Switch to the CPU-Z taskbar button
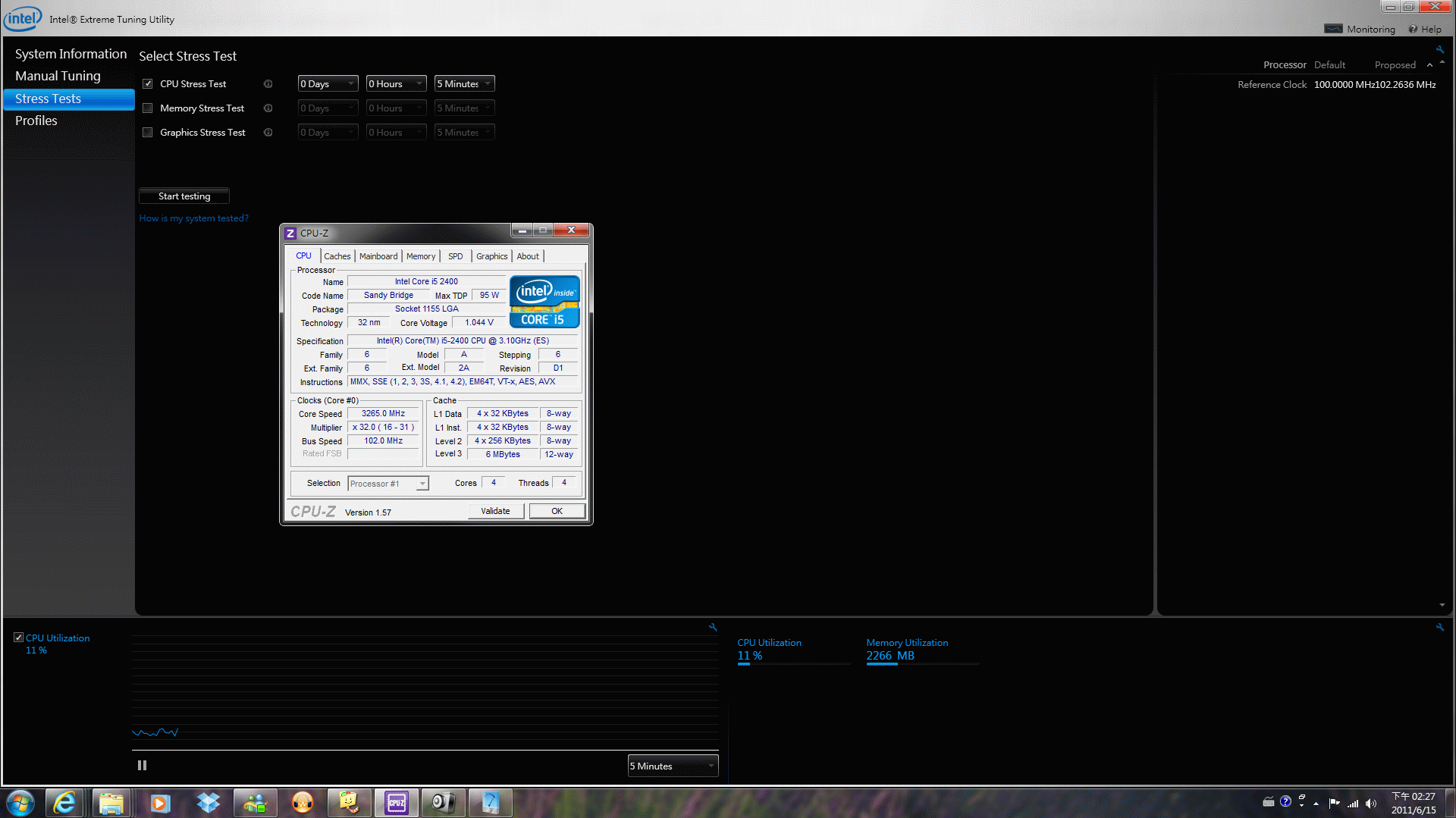This screenshot has height=818, width=1456. (397, 803)
